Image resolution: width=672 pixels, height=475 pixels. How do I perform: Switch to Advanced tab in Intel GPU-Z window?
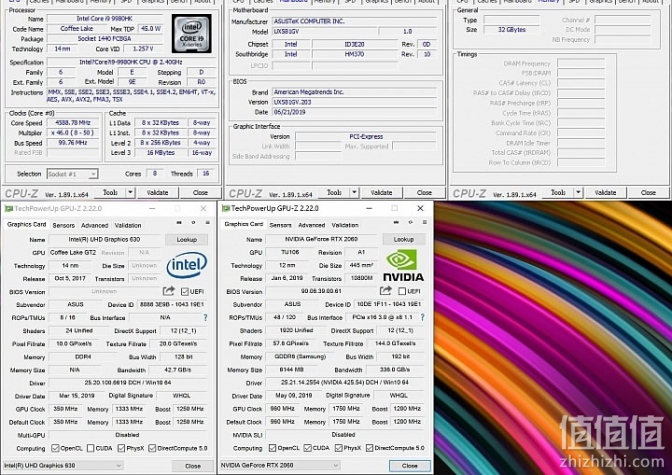click(94, 225)
